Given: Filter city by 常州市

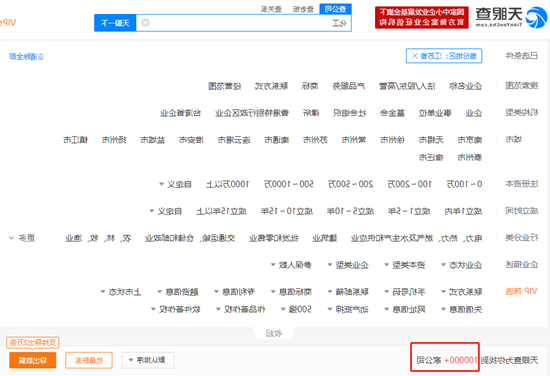Looking at the screenshot, I should (354, 140).
